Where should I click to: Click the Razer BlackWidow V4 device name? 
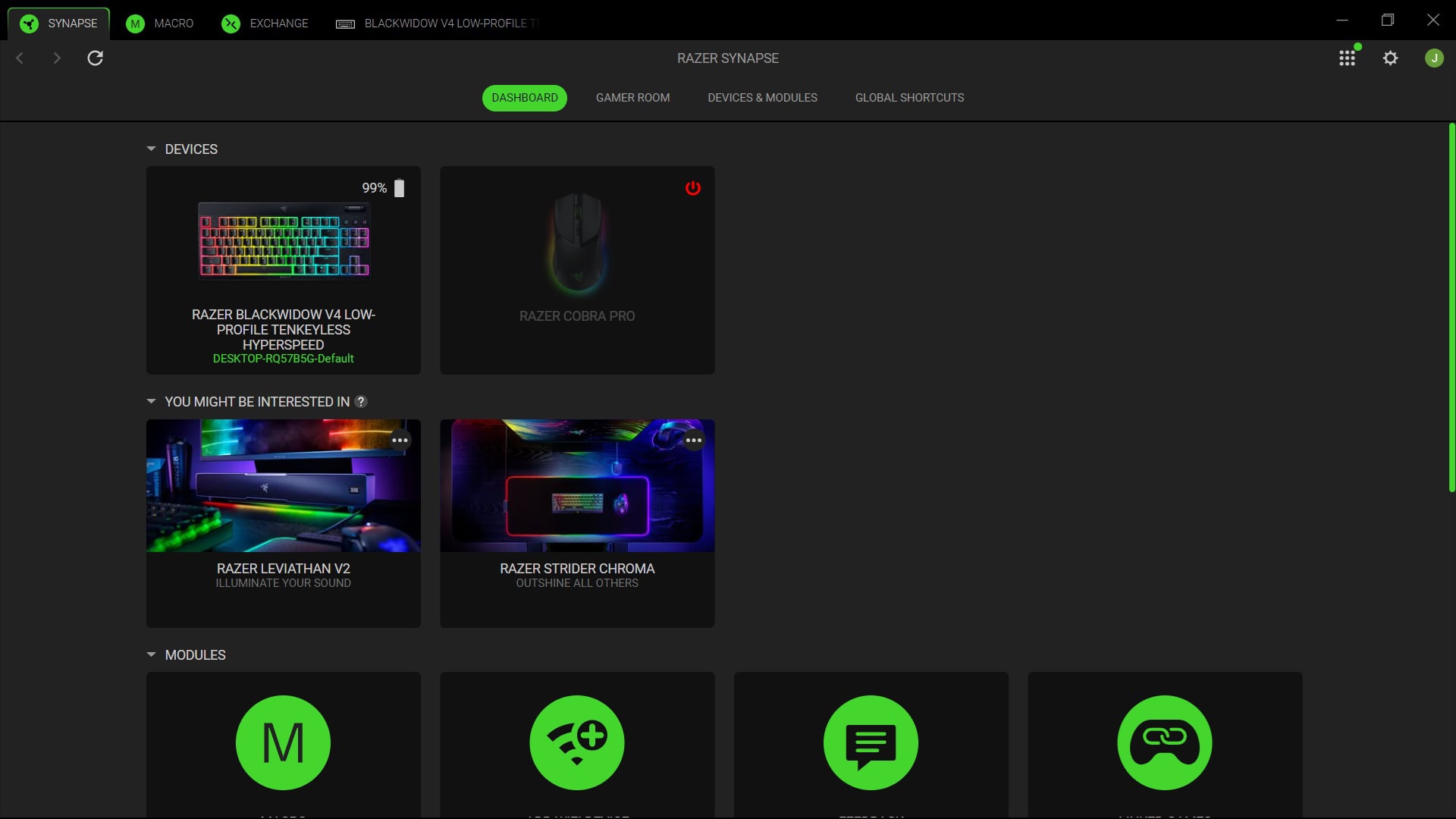click(284, 330)
